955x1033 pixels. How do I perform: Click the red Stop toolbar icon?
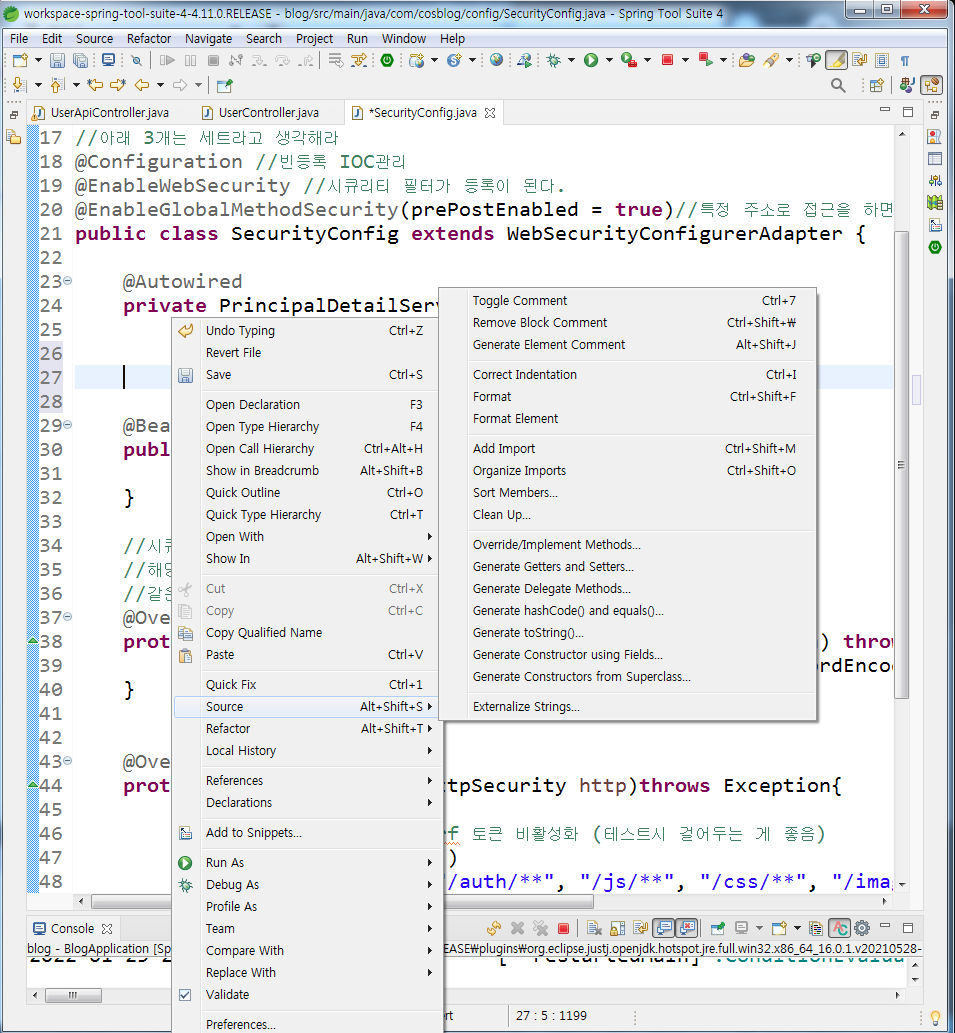point(667,61)
